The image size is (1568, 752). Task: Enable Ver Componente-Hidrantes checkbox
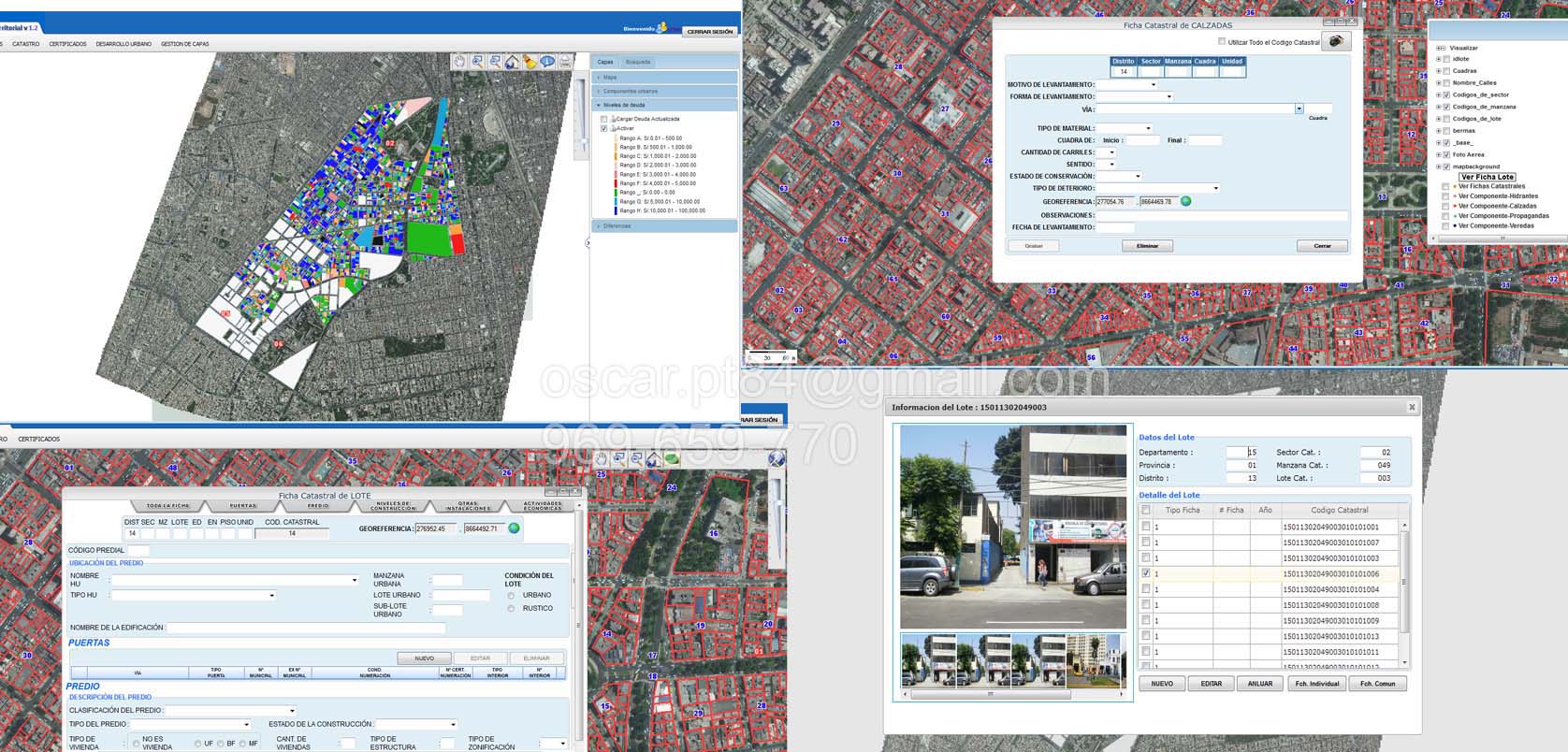point(1445,196)
